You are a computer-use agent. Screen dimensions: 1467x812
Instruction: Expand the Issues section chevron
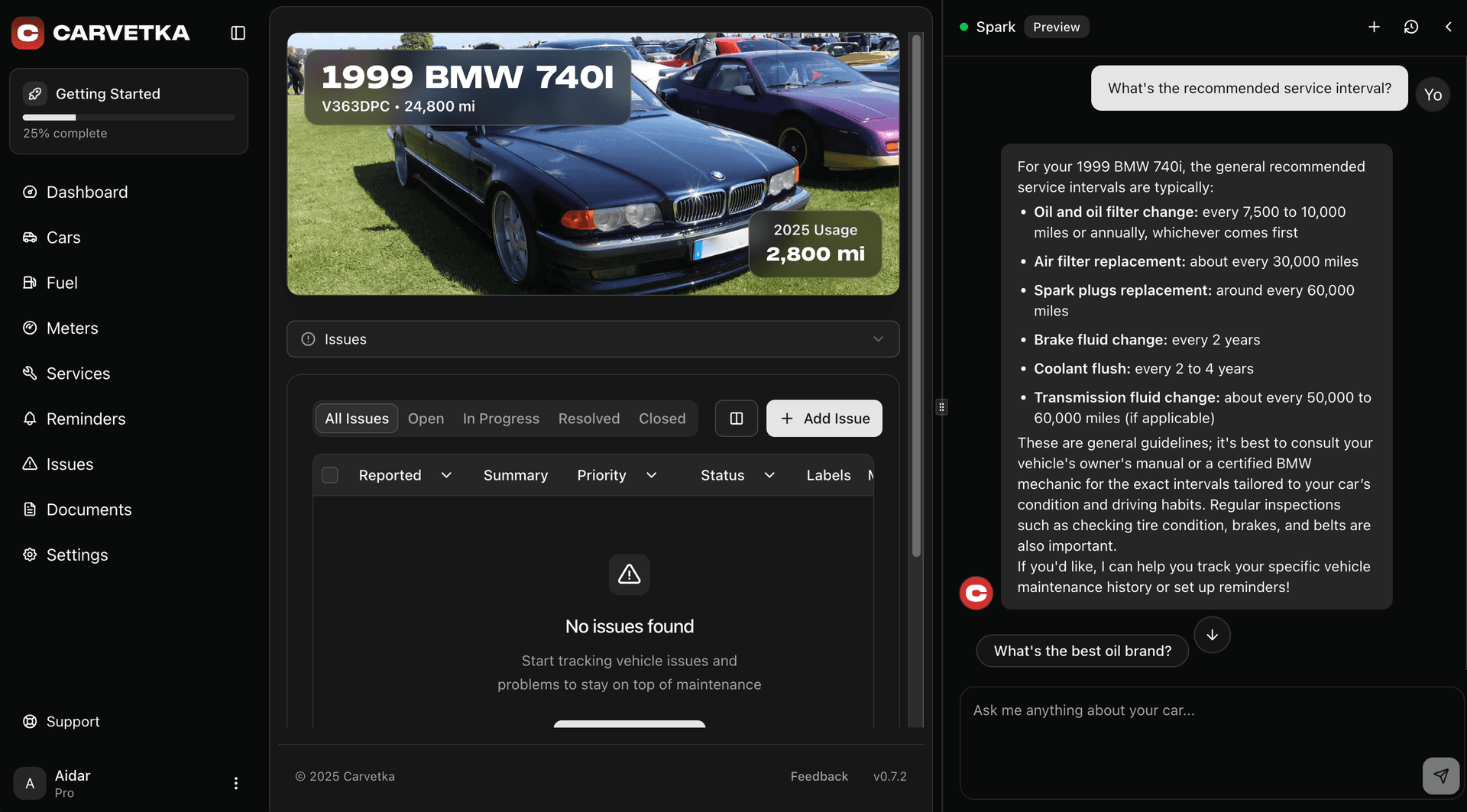(x=878, y=339)
